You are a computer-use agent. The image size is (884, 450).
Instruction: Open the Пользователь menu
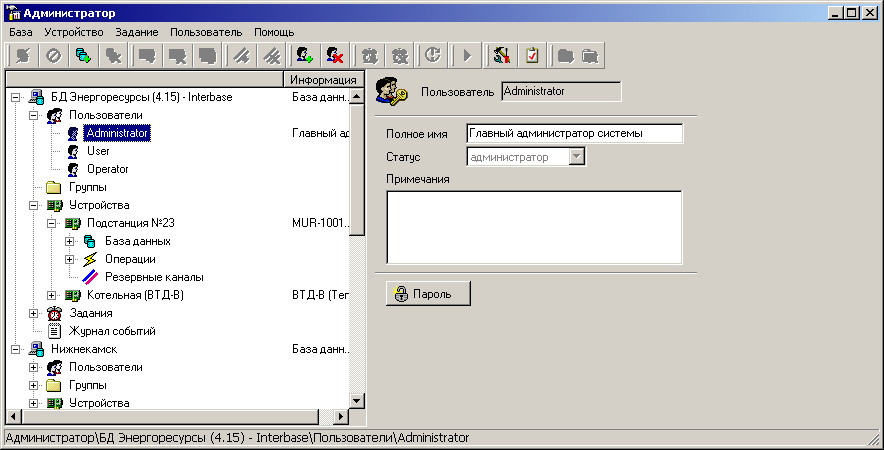click(x=206, y=32)
